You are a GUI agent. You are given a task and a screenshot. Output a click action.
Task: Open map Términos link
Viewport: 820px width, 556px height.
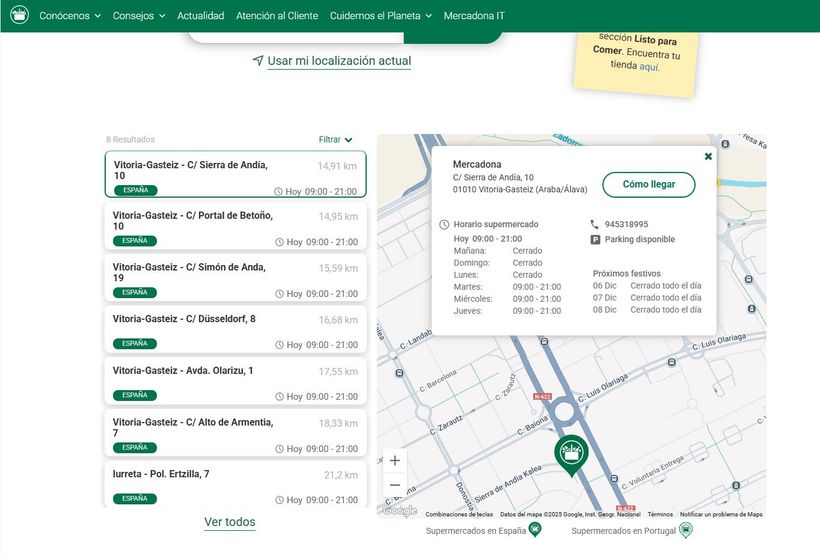(x=660, y=514)
